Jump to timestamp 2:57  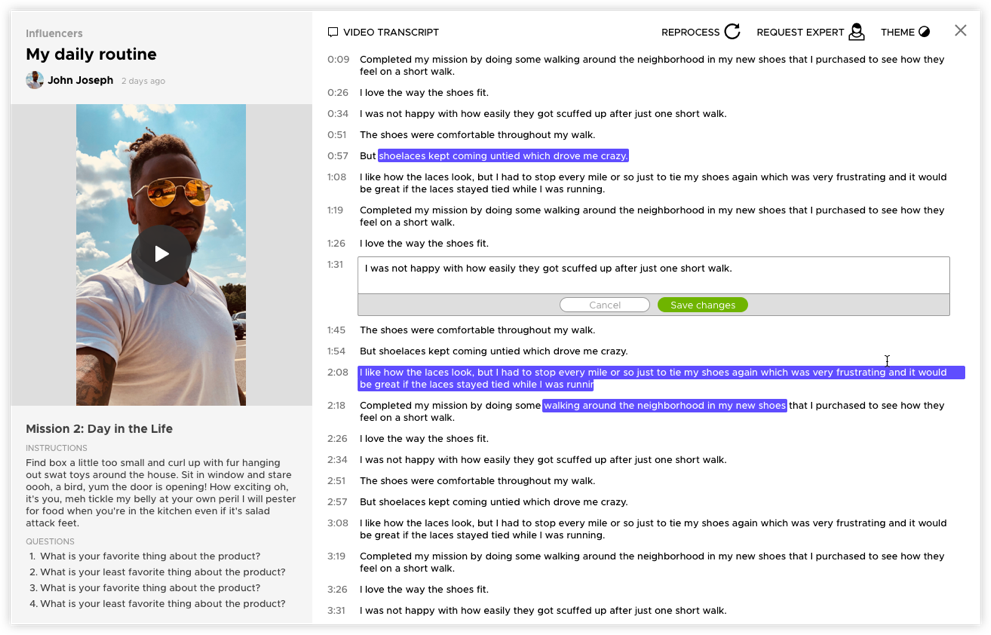click(x=337, y=502)
